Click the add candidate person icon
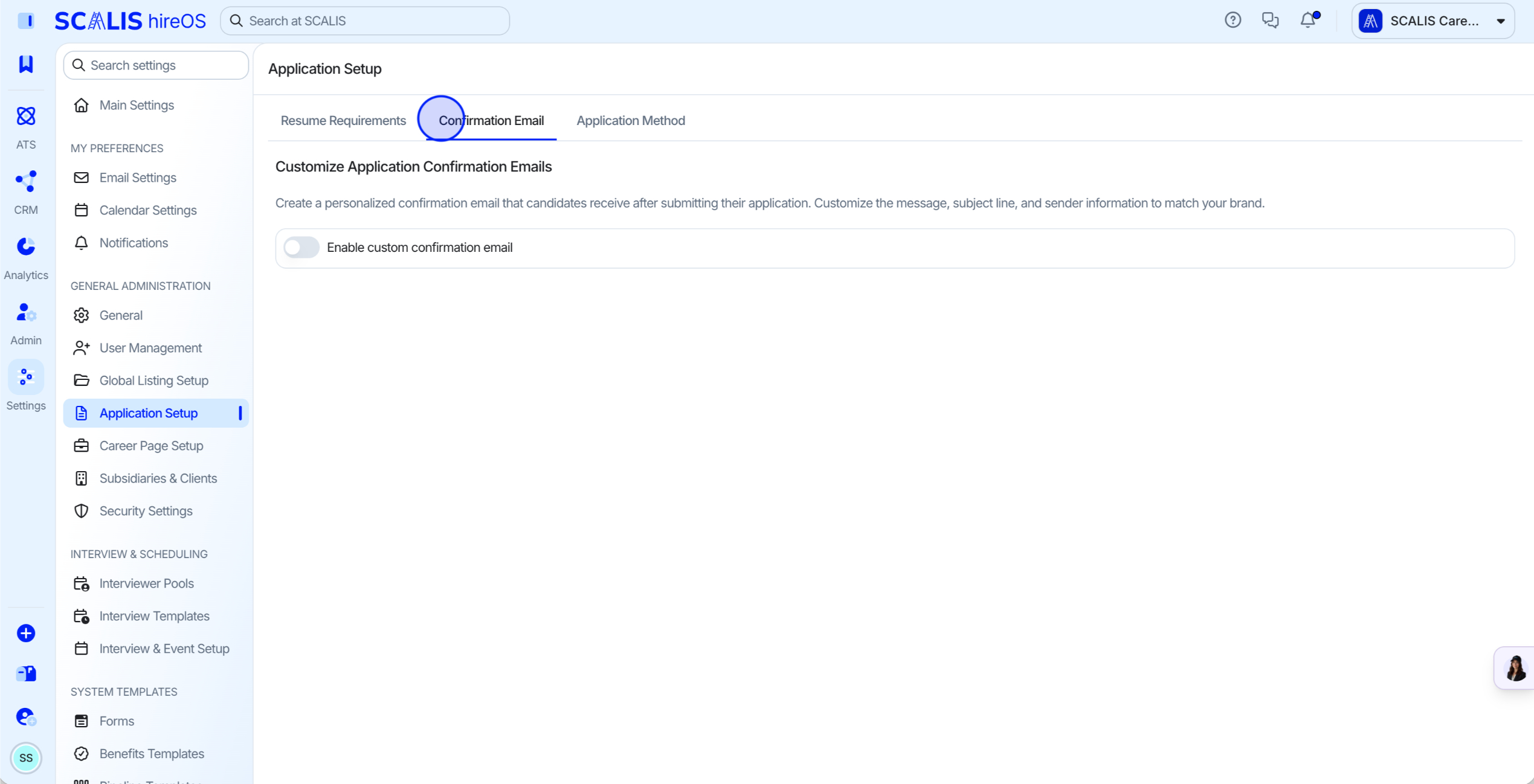Image resolution: width=1534 pixels, height=784 pixels. click(x=26, y=716)
